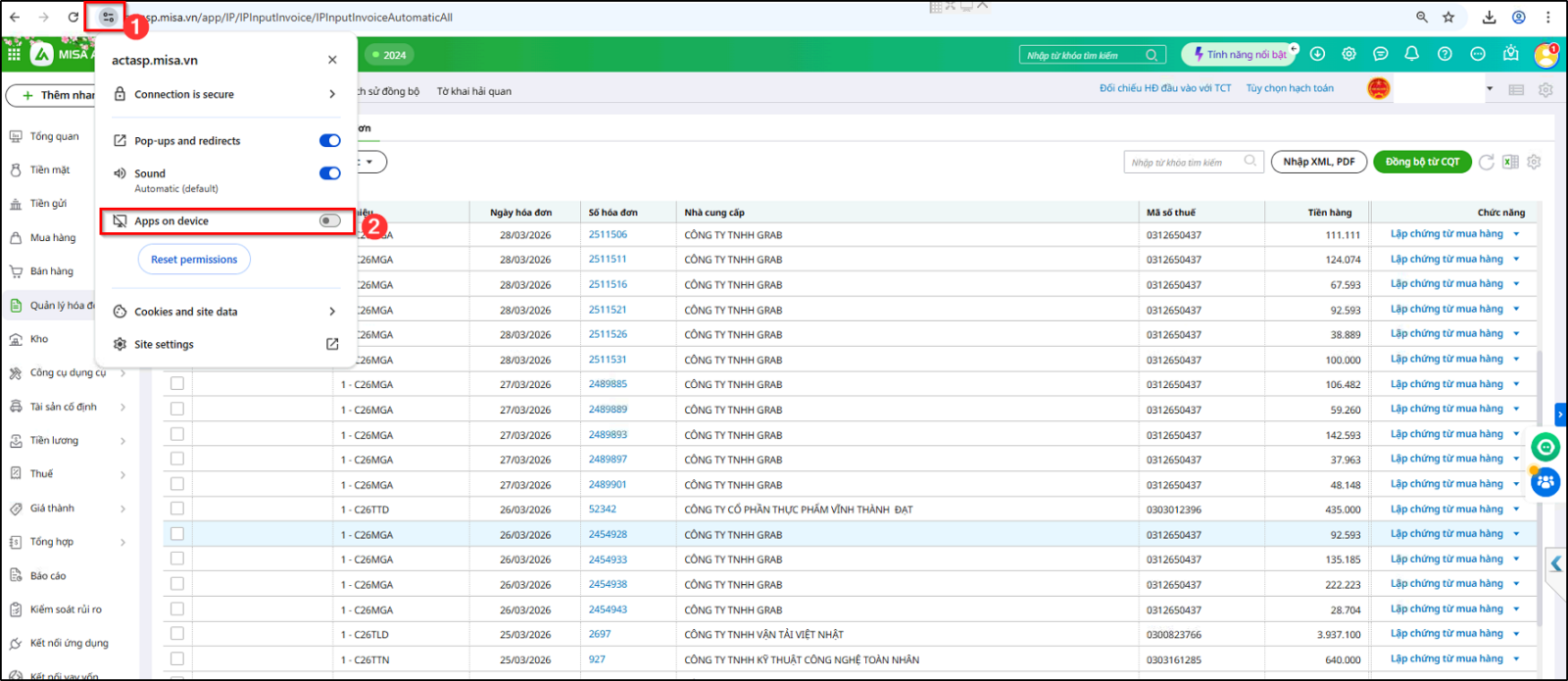Screen dimensions: 1568x681
Task: Open dropdown arrow beside invoice 2511506 action
Action: tap(1516, 234)
